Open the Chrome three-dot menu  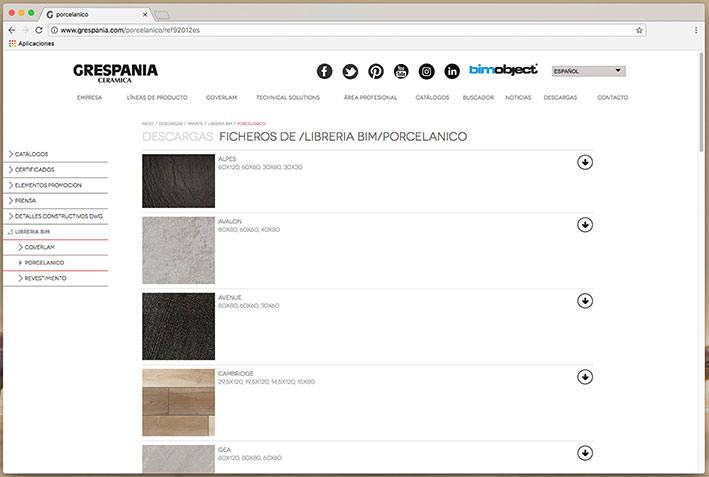click(x=696, y=30)
